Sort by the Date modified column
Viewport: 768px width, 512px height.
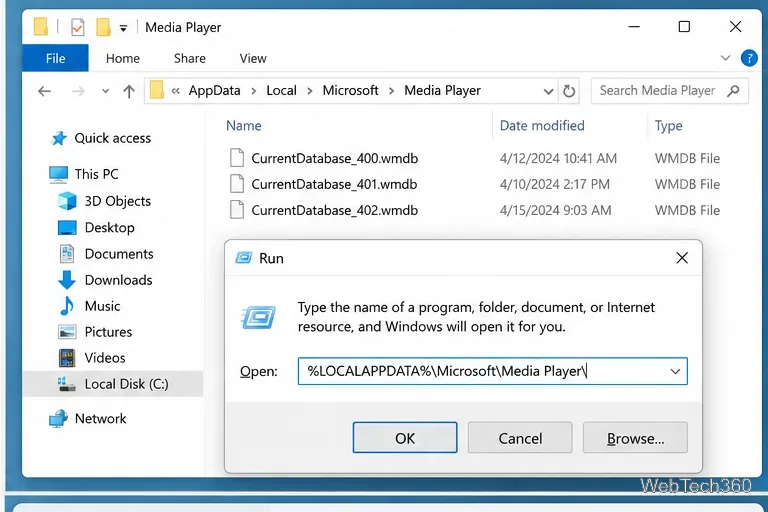542,126
